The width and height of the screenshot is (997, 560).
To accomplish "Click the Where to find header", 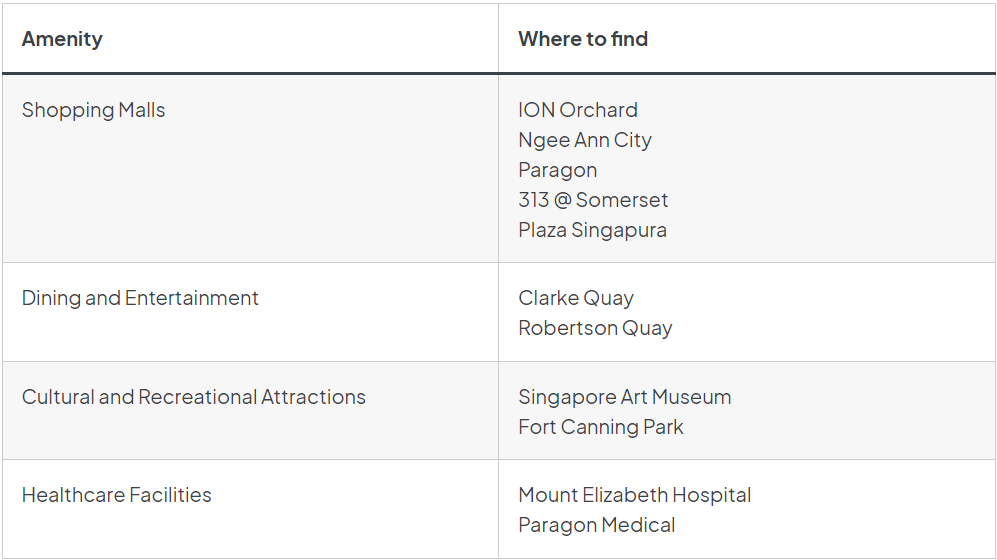I will [583, 39].
